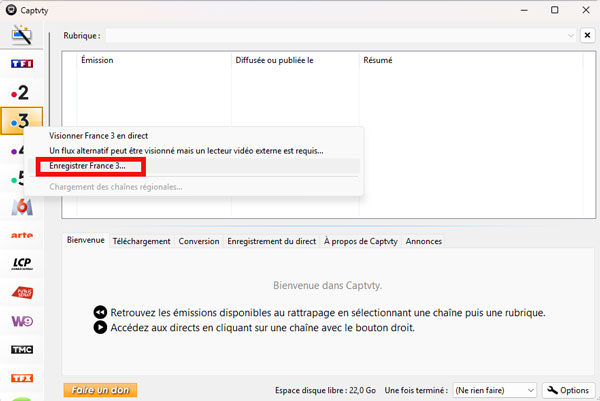Click the wizard icon atop the channel sidebar
Viewport: 600px width, 401px height.
click(21, 36)
